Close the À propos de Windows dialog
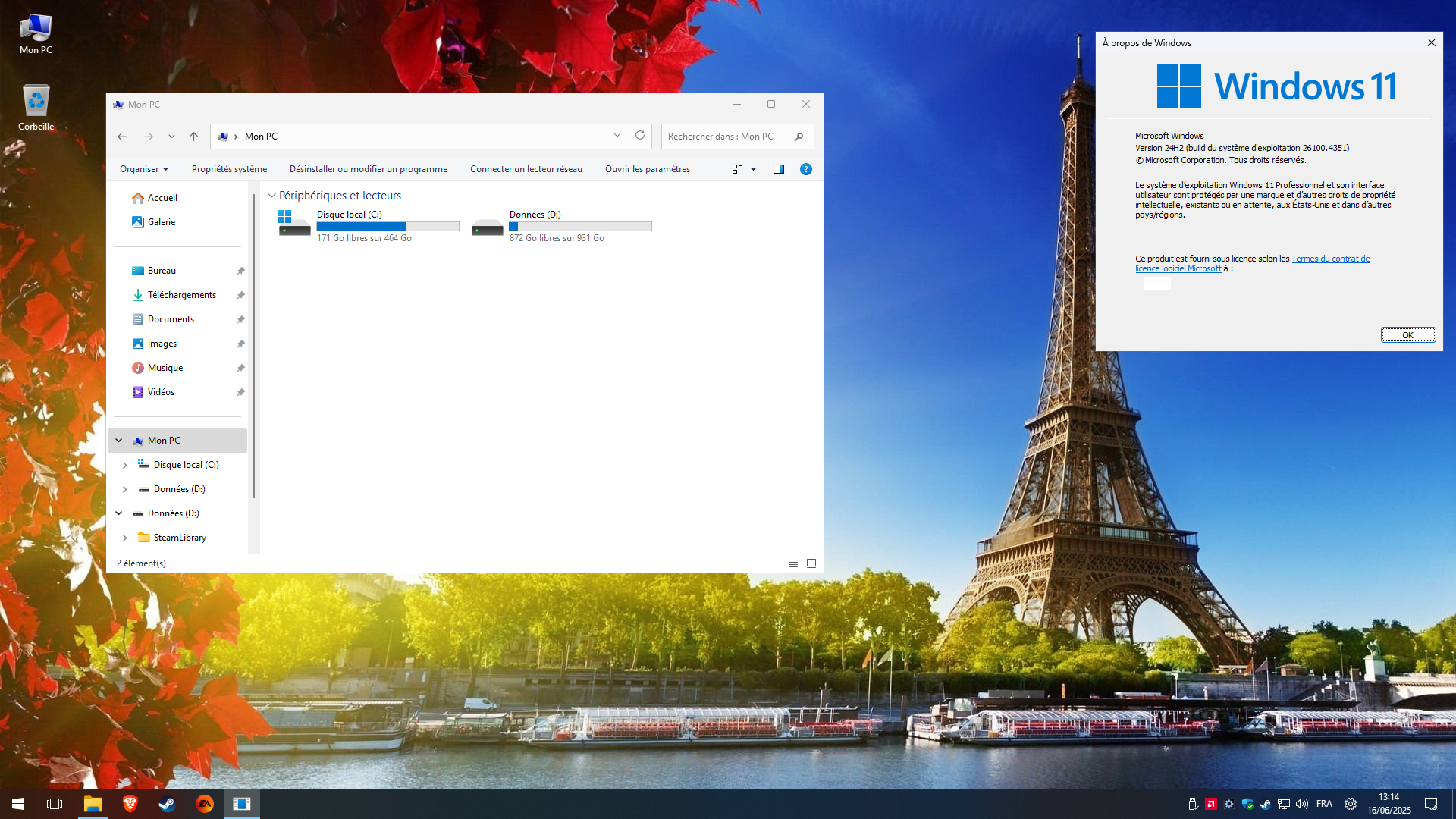1456x819 pixels. 1432,42
